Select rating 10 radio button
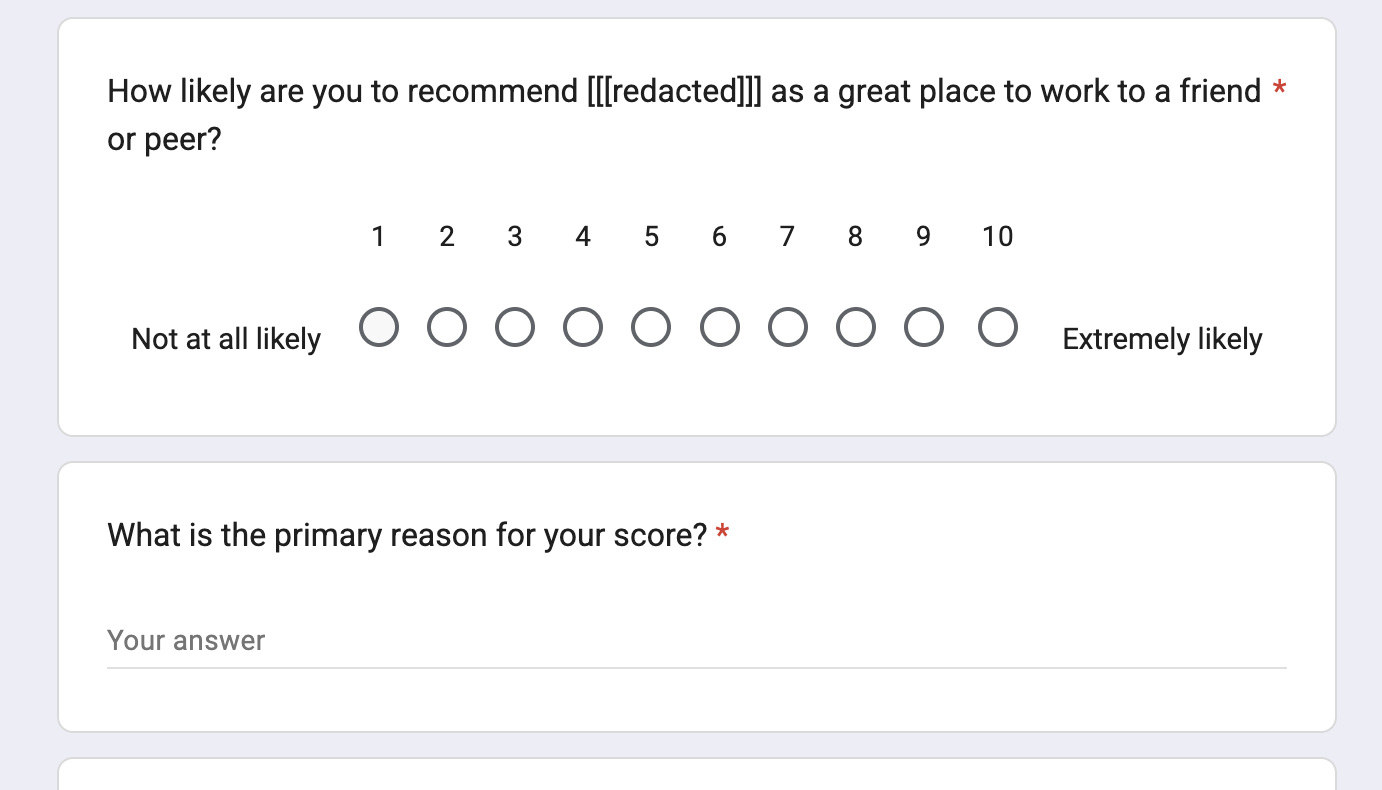1382x790 pixels. tap(997, 327)
